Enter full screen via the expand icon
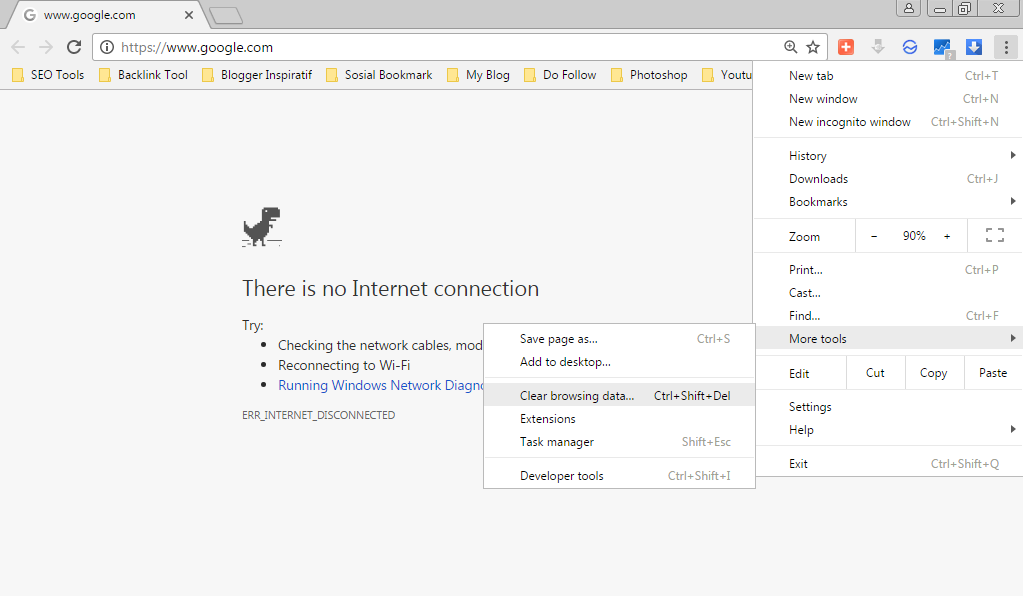The height and width of the screenshot is (596, 1023). click(x=994, y=235)
